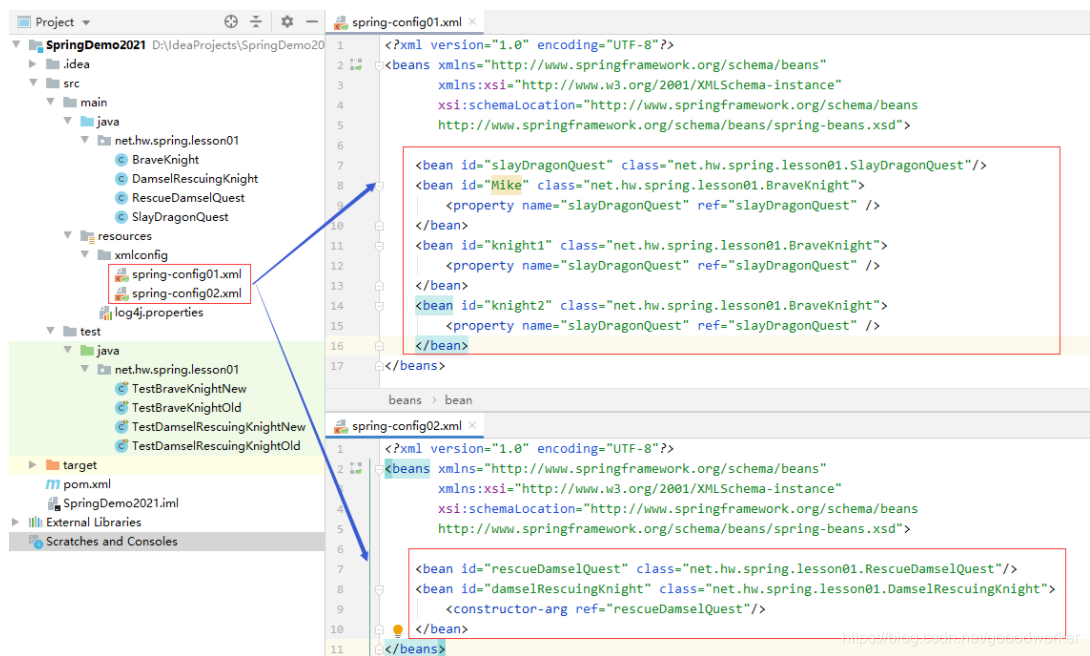Click the Scratches and Consoles icon
Viewport: 1090px width, 656px height.
click(35, 541)
